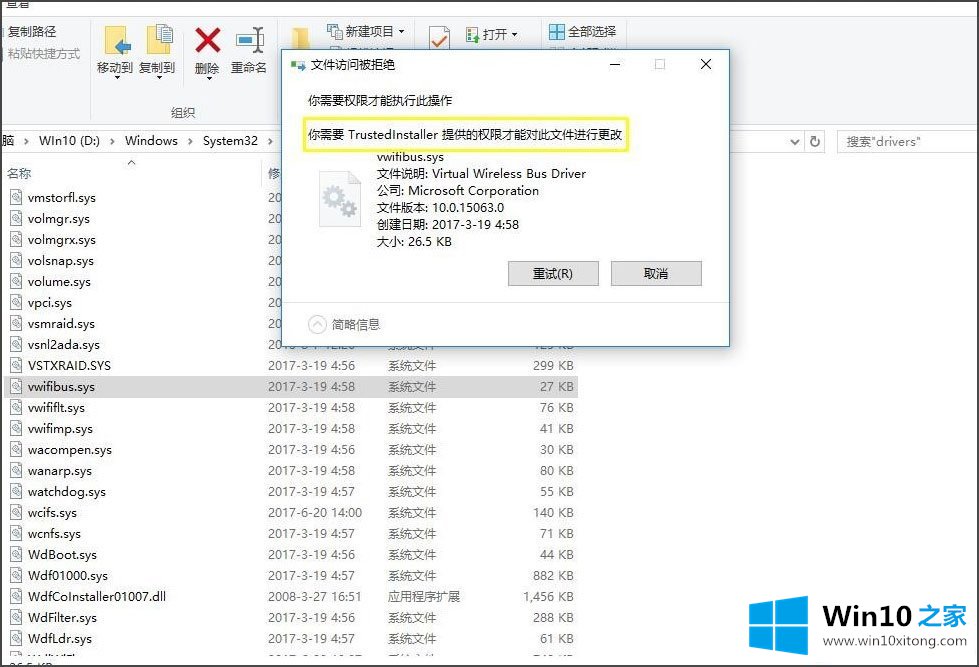This screenshot has width=979, height=667.
Task: Click Paste shortcut (粘贴快捷方式)
Action: pyautogui.click(x=44, y=54)
